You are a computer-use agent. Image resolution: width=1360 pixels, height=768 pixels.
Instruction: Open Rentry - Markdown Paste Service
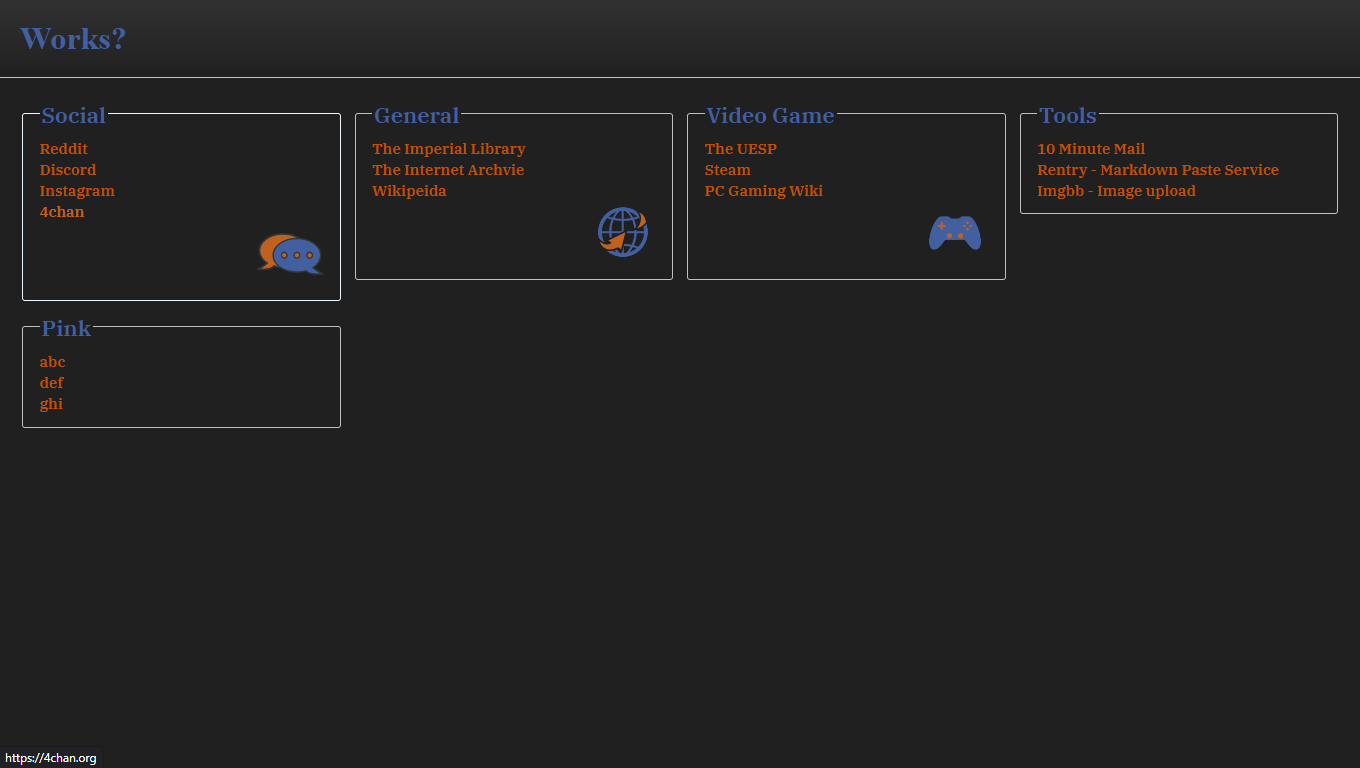click(x=1158, y=170)
